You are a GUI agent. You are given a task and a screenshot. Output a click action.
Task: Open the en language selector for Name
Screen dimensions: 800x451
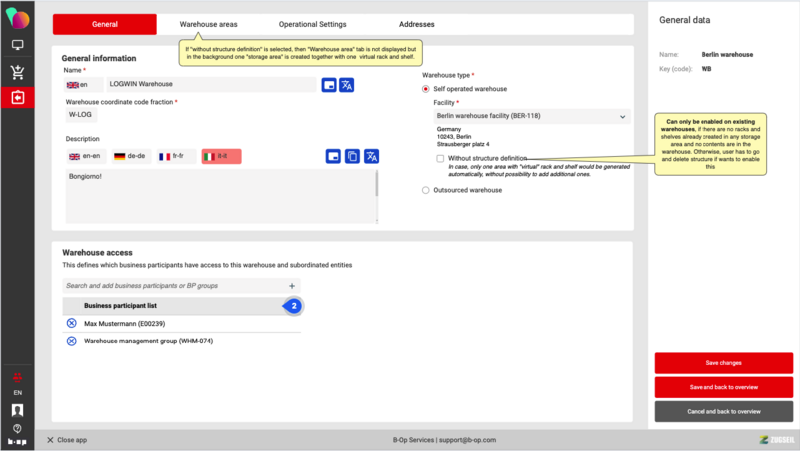click(x=83, y=85)
